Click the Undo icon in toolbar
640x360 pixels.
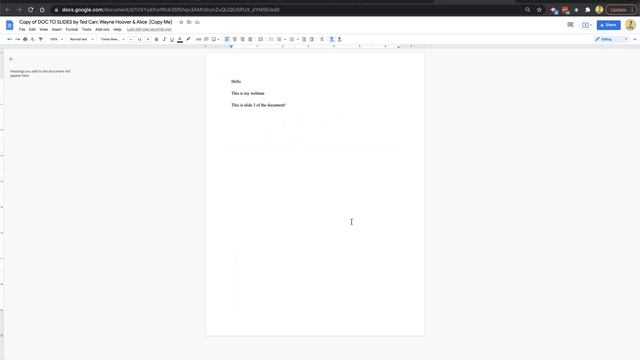[9, 39]
